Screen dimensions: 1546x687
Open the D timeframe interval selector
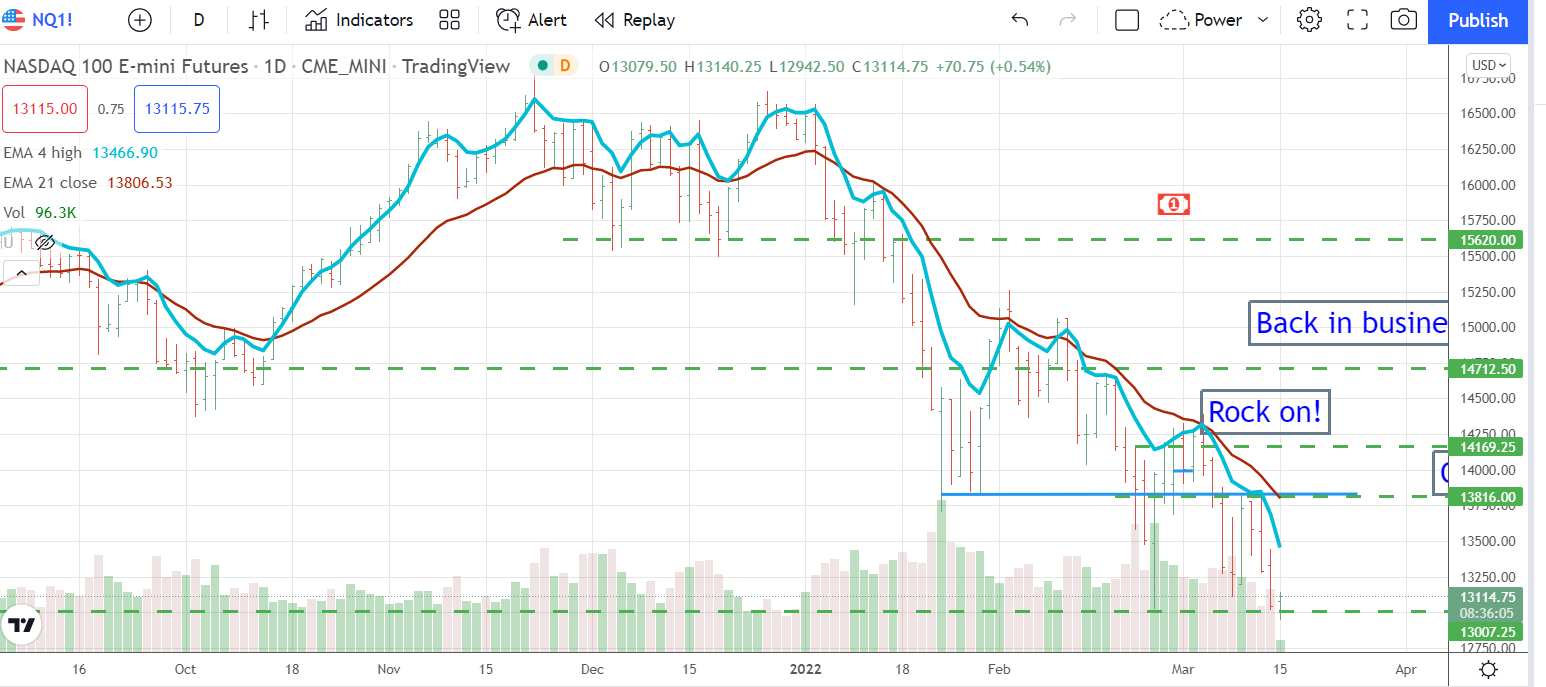click(x=199, y=20)
